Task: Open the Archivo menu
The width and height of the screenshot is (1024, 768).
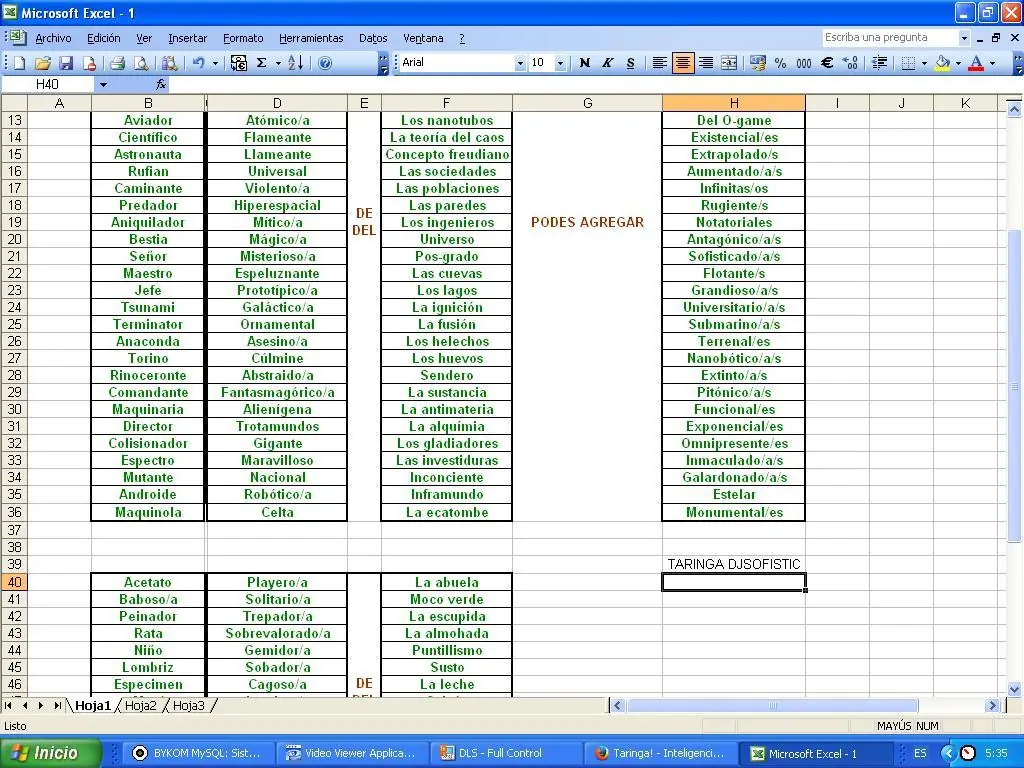Action: 53,38
